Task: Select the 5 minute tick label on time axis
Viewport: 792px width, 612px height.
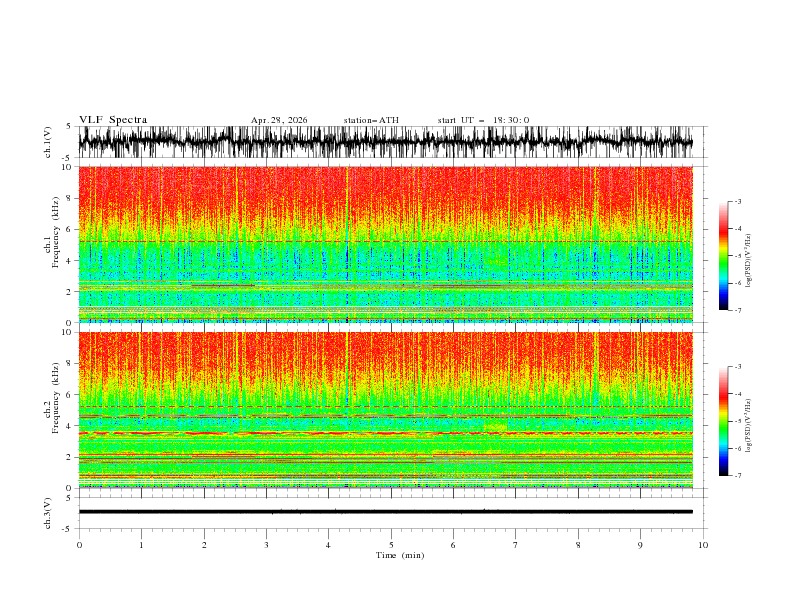Action: [x=391, y=545]
